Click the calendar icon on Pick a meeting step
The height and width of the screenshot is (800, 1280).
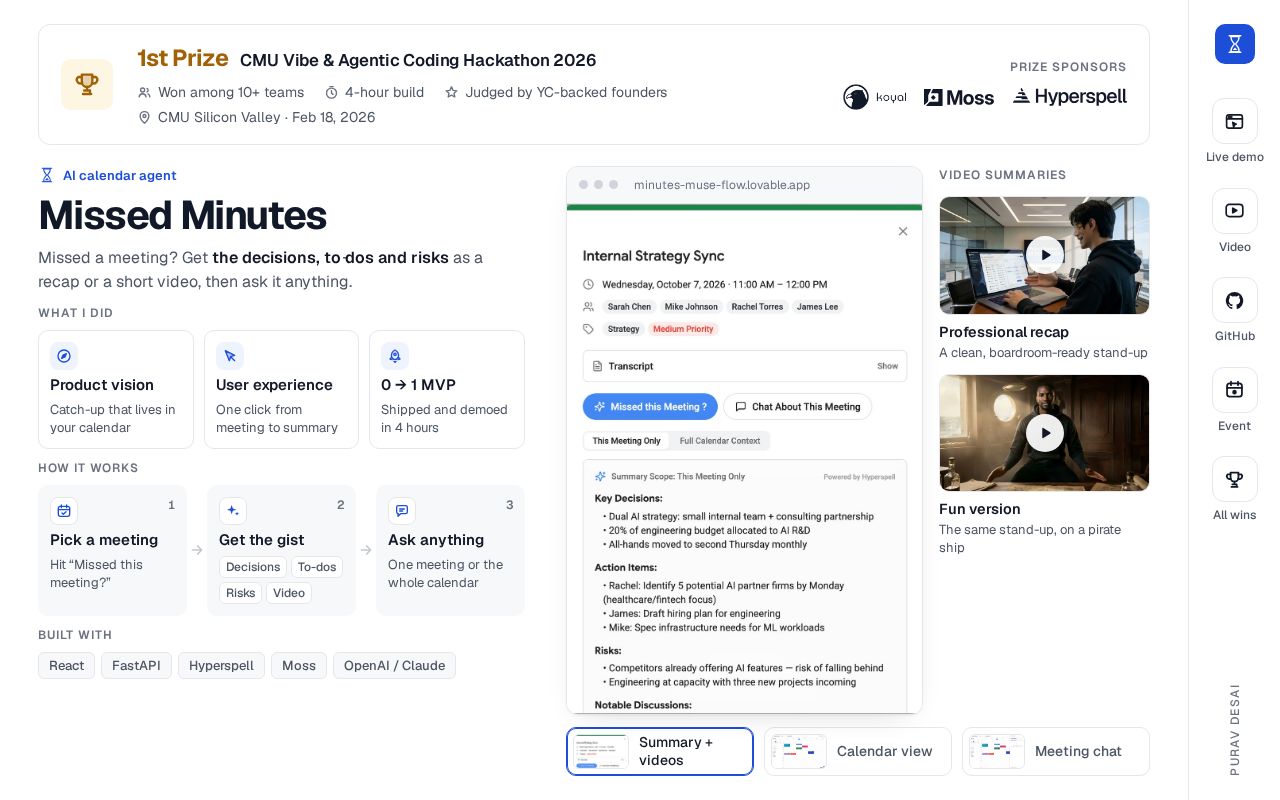click(64, 511)
